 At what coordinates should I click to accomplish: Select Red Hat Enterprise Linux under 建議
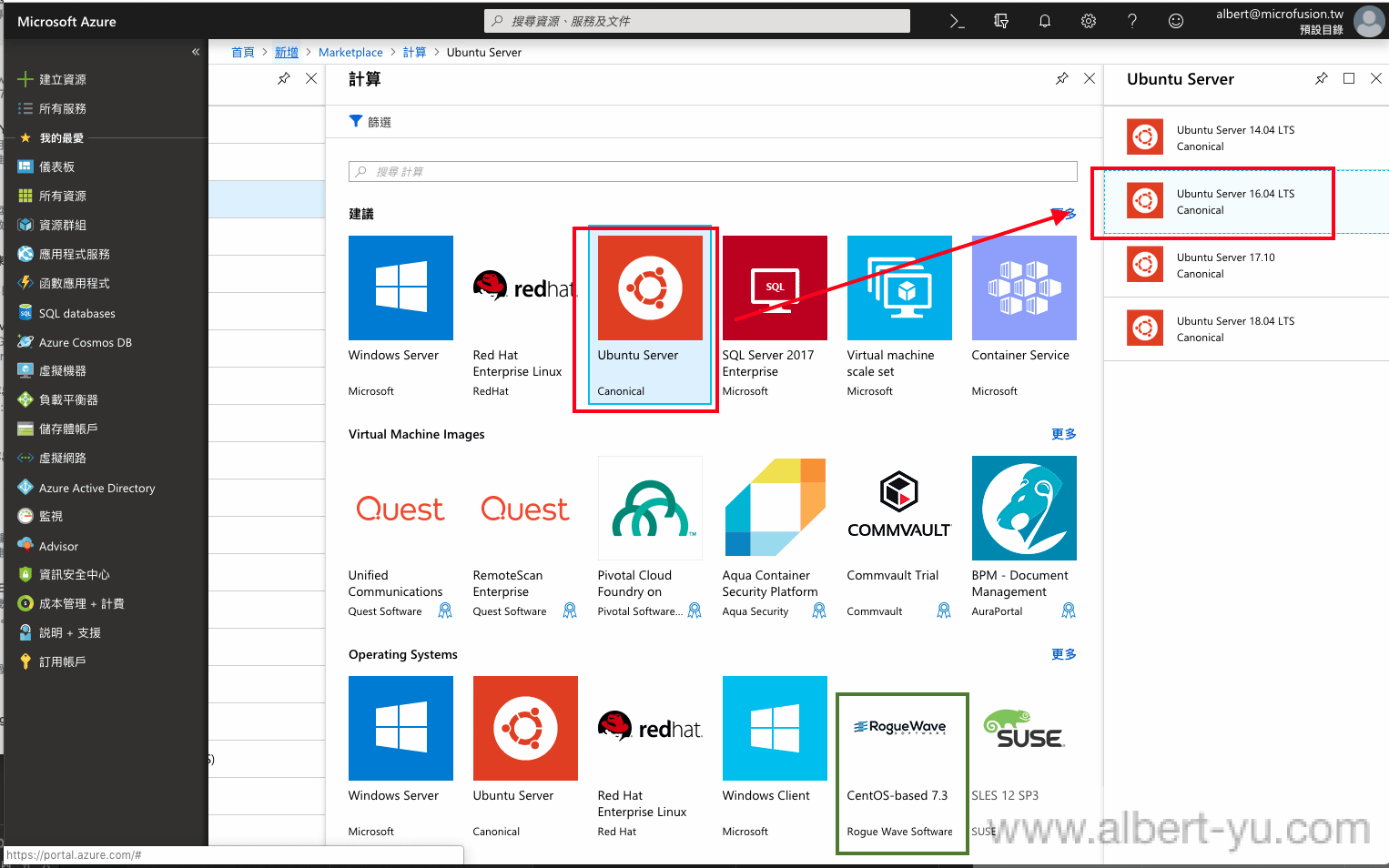pyautogui.click(x=525, y=317)
